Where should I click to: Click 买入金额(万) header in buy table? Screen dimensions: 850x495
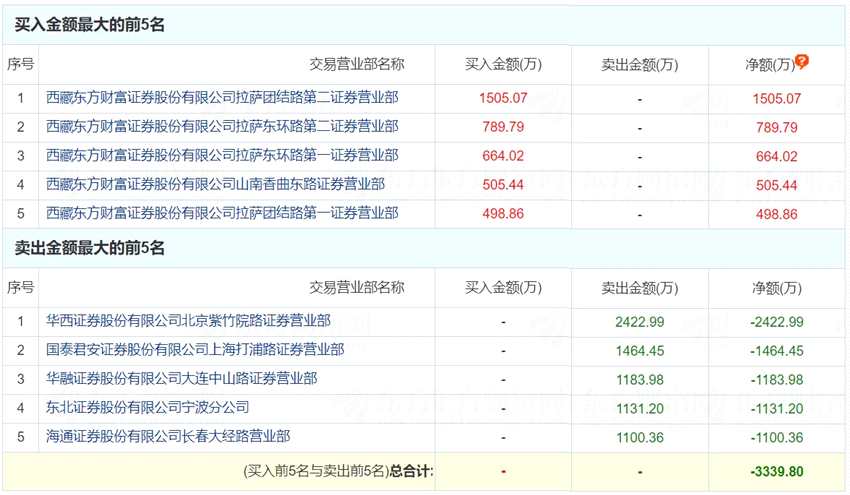pyautogui.click(x=503, y=65)
